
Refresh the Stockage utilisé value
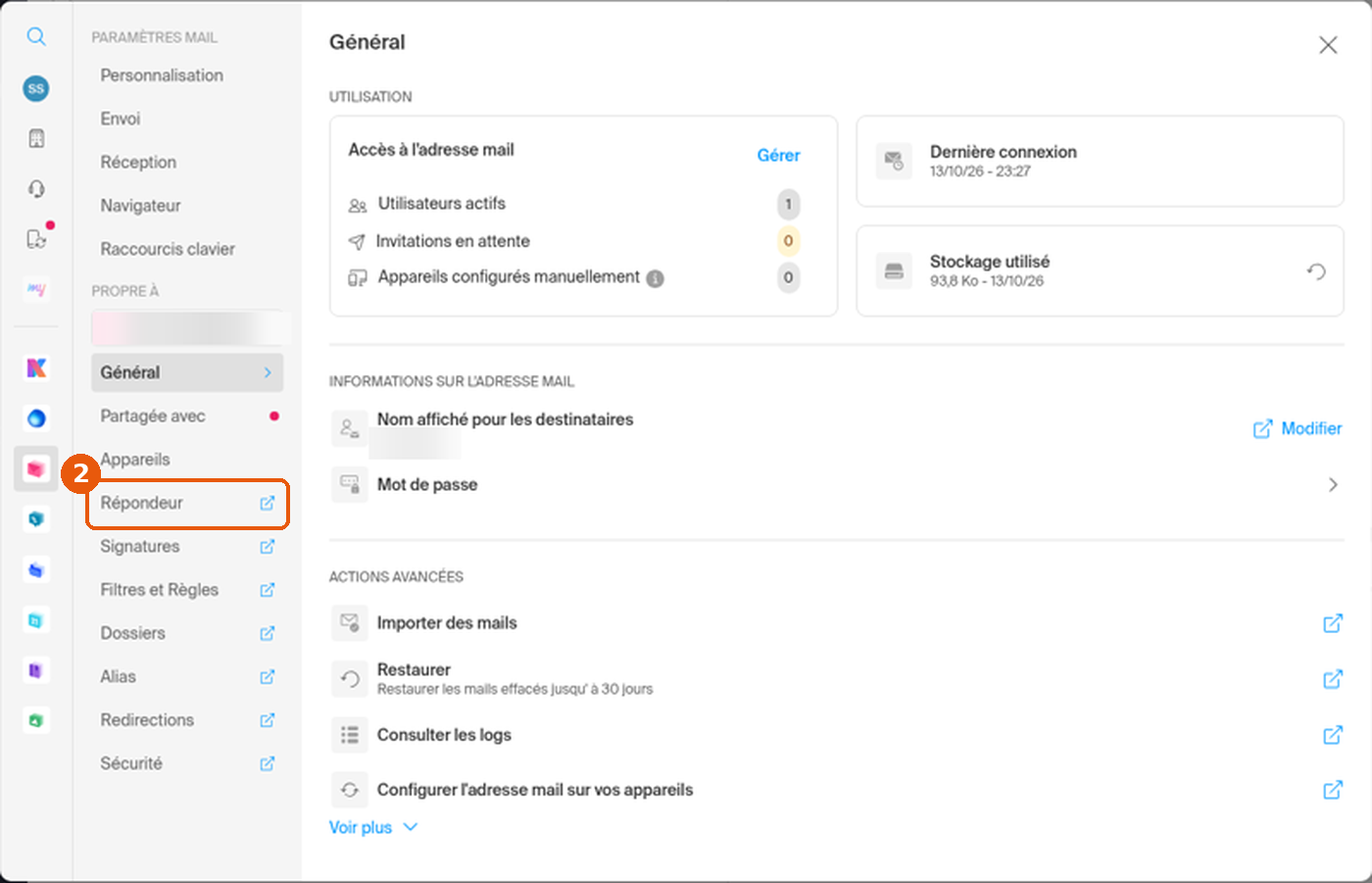pyautogui.click(x=1316, y=271)
